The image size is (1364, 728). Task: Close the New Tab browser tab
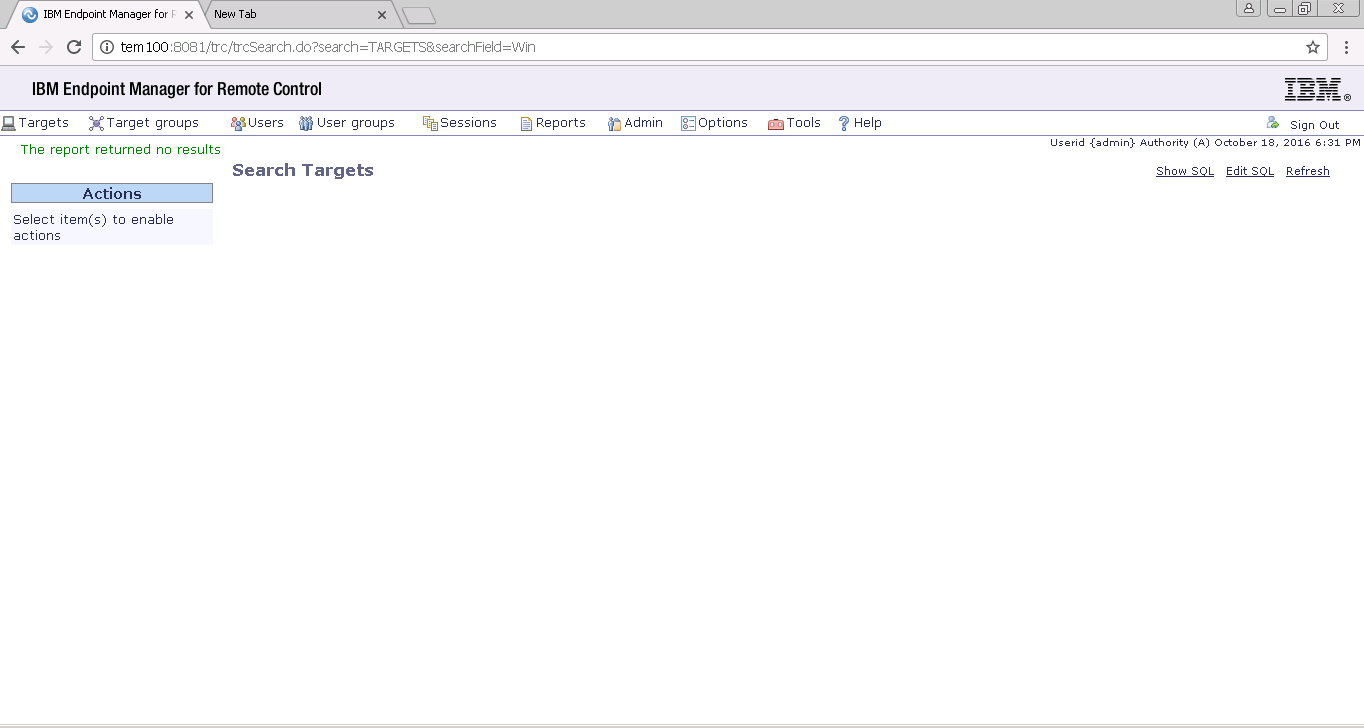coord(381,15)
